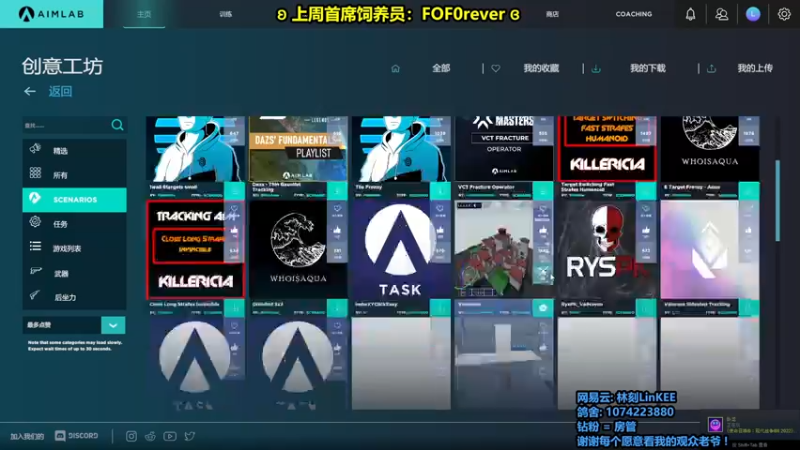This screenshot has width=800, height=450.
Task: Favorite the RYSPK skull card
Action: (x=646, y=209)
